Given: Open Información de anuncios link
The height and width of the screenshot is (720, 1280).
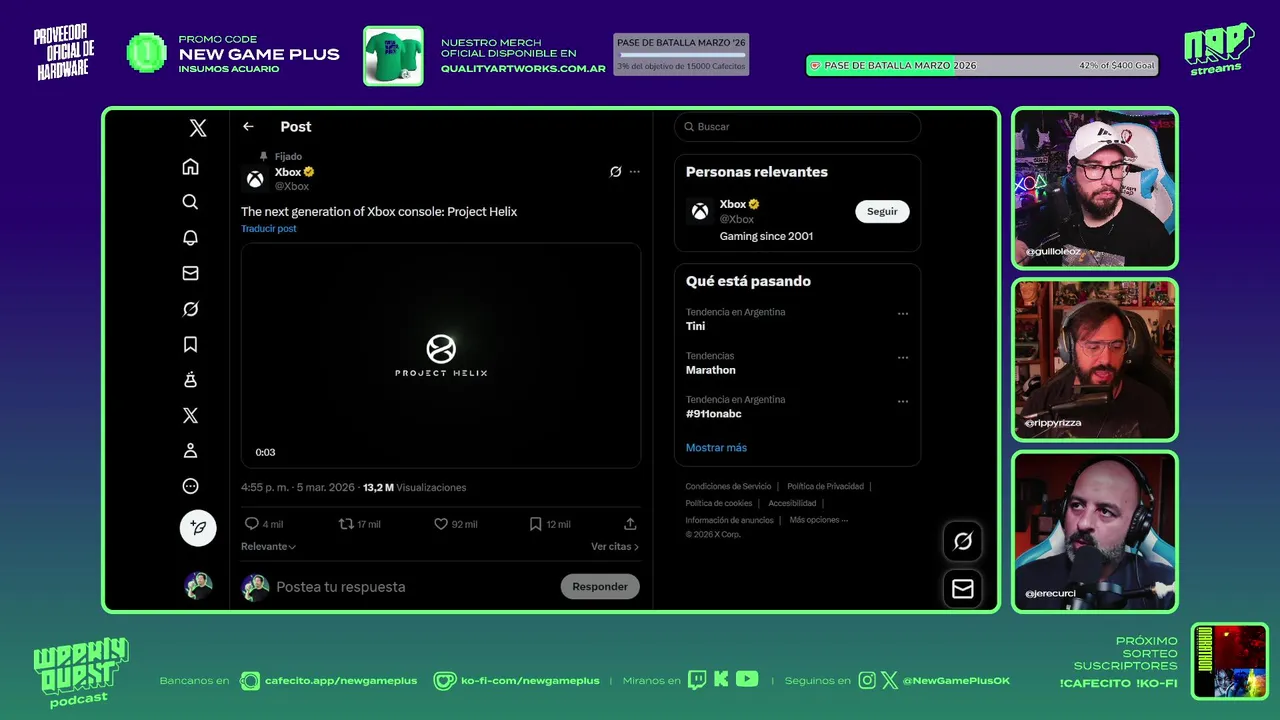Looking at the screenshot, I should pos(729,520).
